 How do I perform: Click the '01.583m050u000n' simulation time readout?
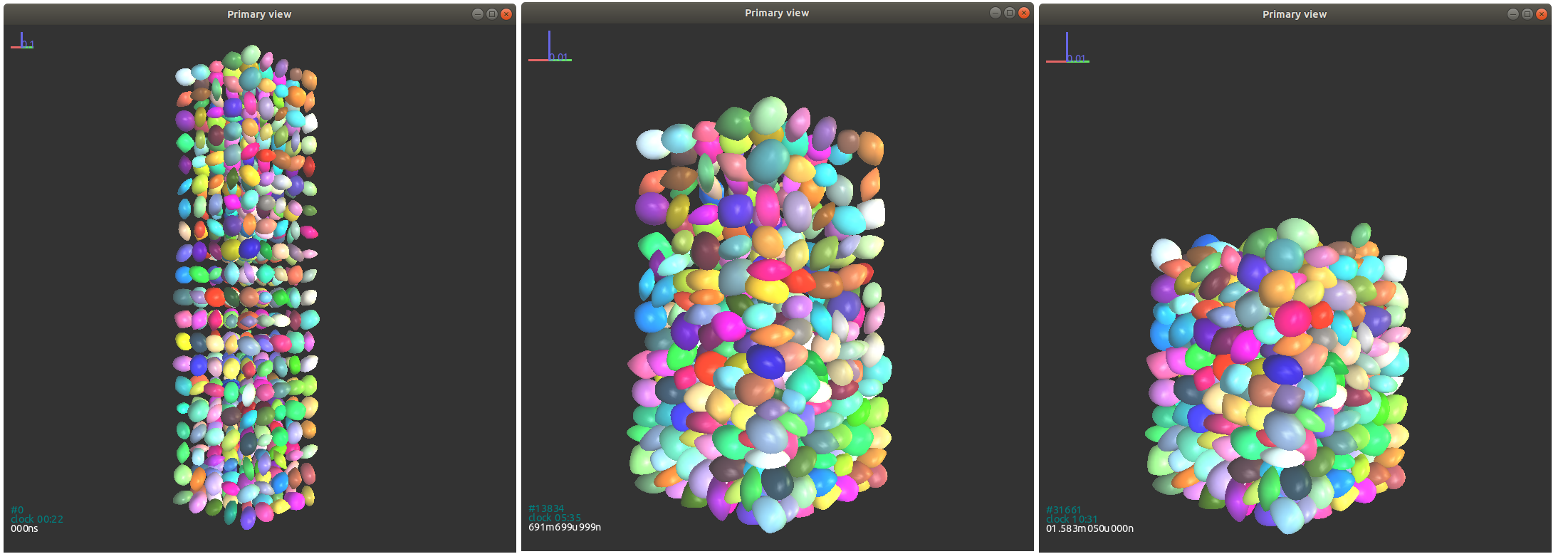1089,528
